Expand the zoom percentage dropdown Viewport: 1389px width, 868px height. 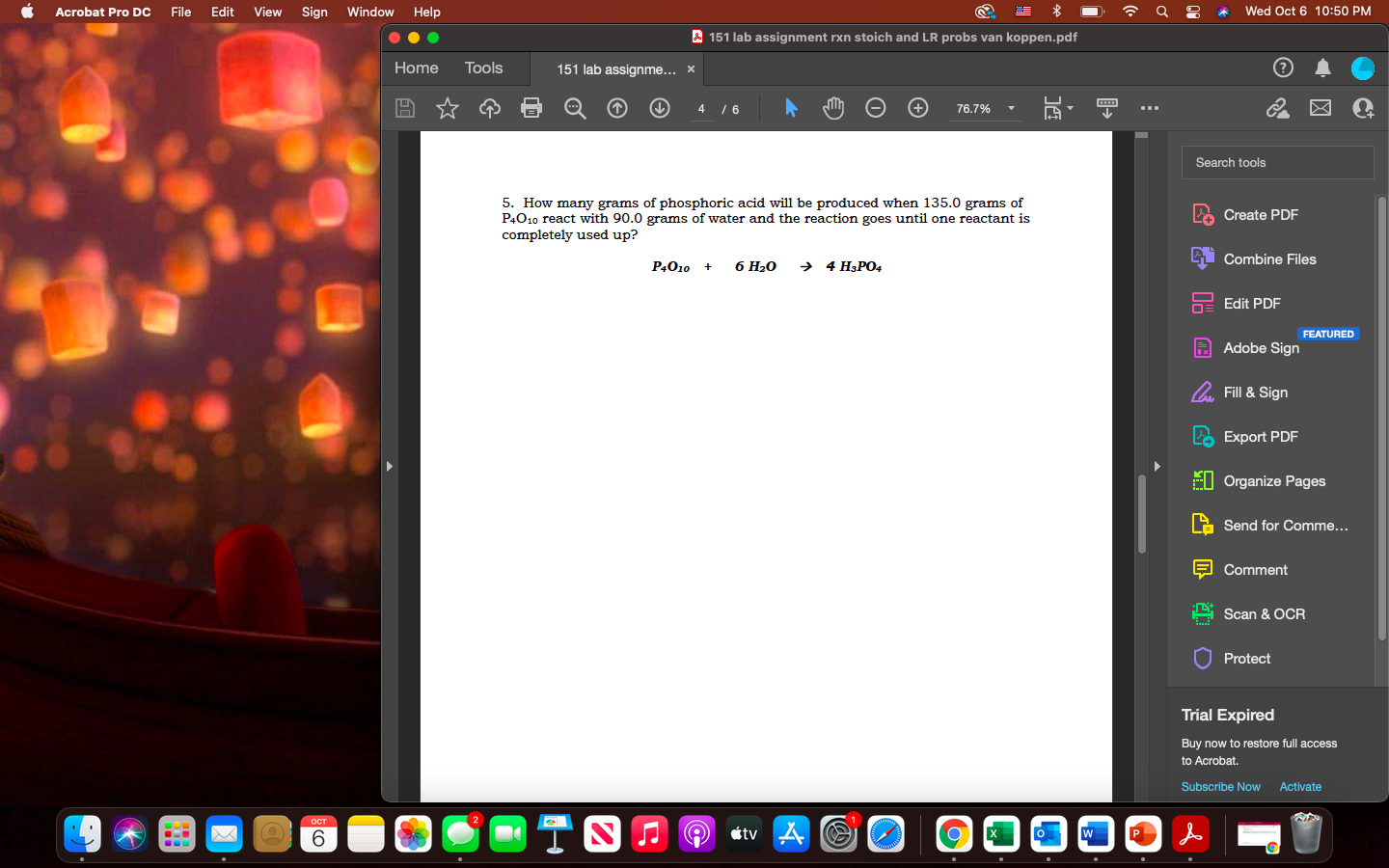1011,108
